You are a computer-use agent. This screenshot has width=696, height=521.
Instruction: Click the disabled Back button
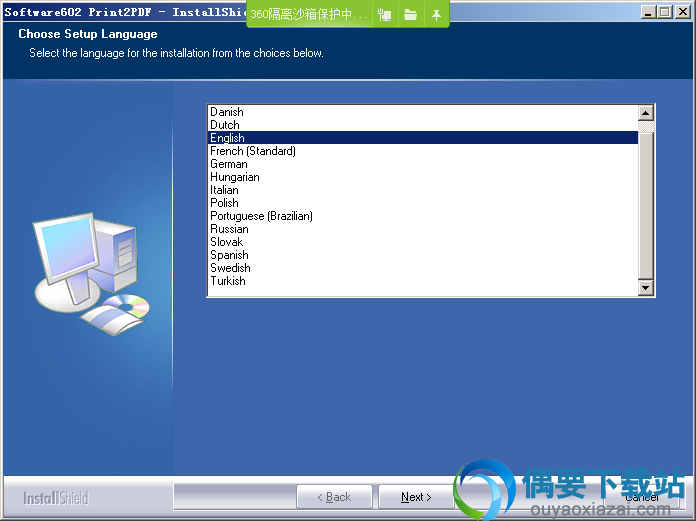pyautogui.click(x=334, y=497)
